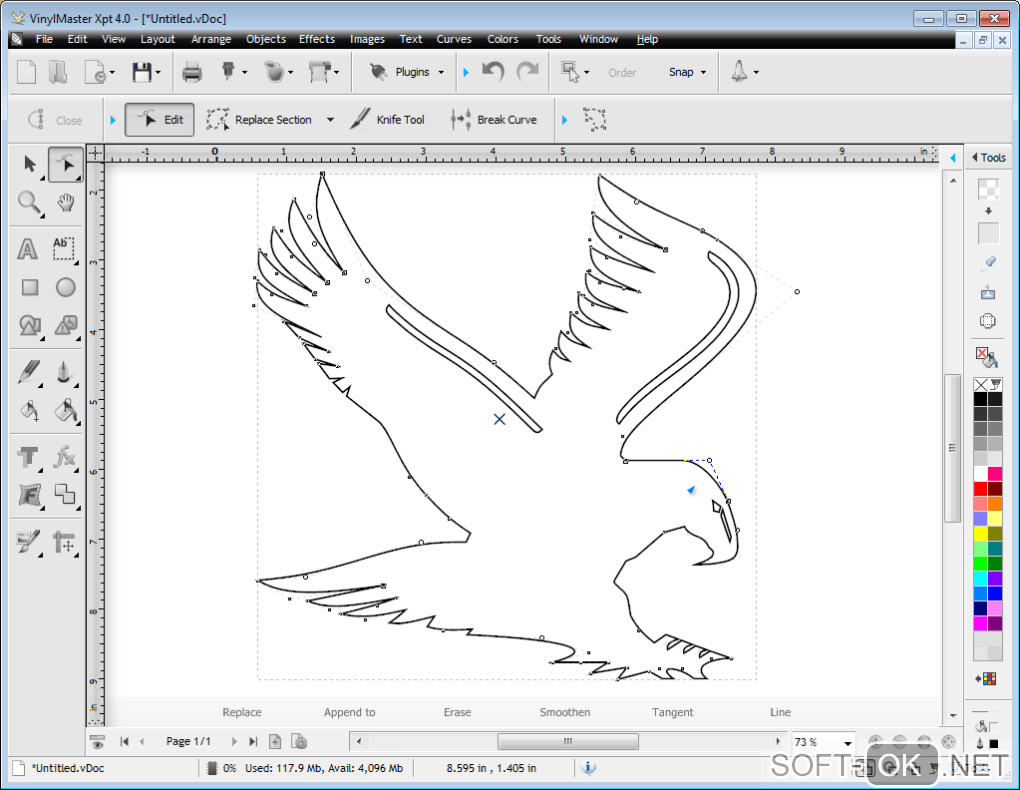Select the letter A Text tool

[27, 249]
